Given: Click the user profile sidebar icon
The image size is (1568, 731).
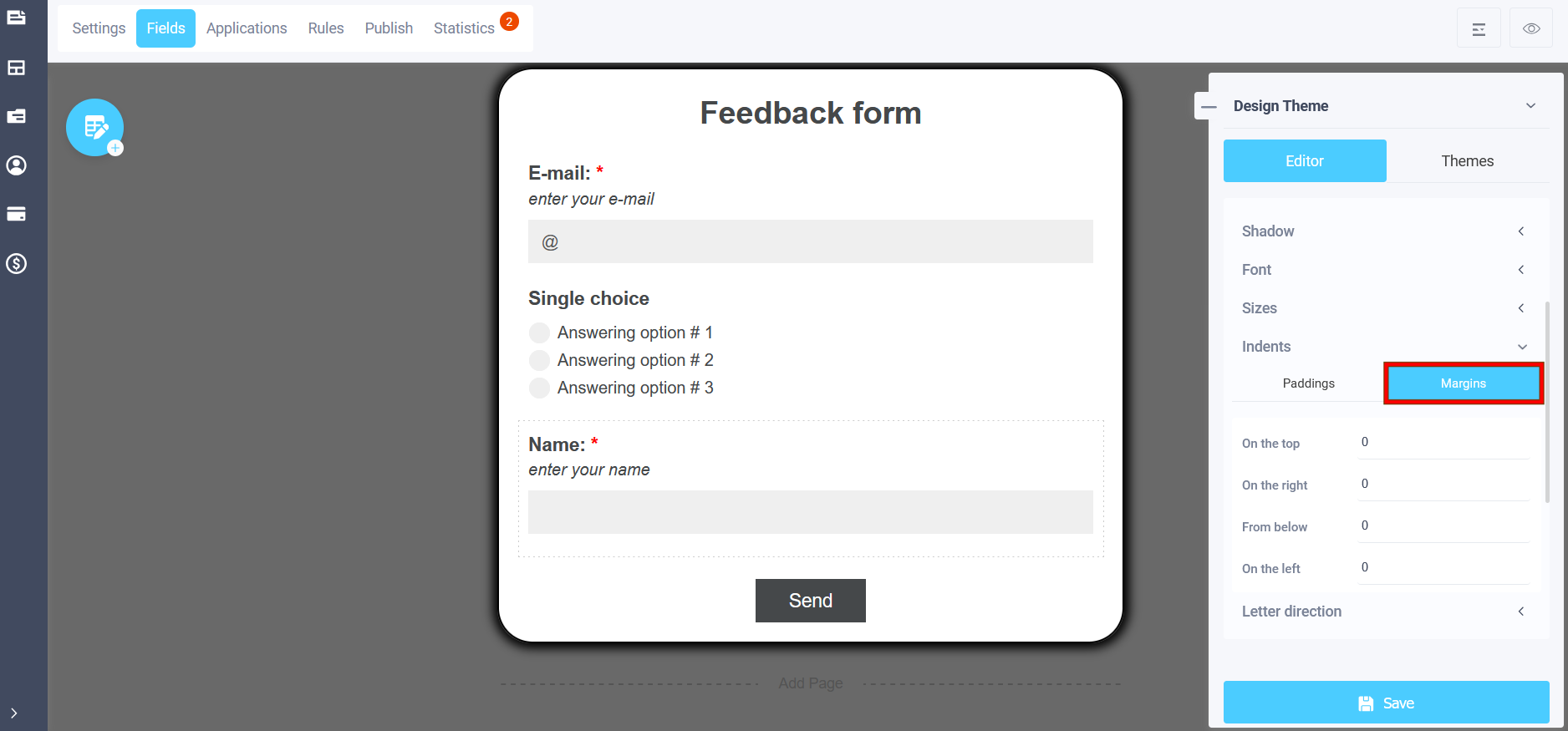Looking at the screenshot, I should [x=16, y=165].
